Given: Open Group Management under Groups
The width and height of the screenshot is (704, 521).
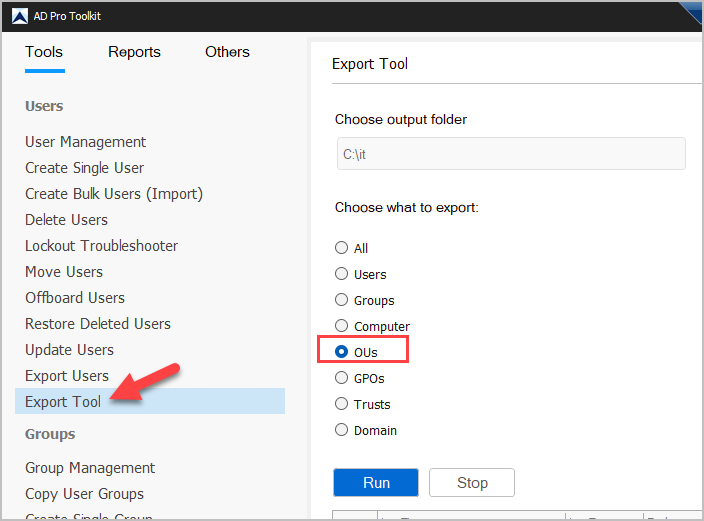Looking at the screenshot, I should pyautogui.click(x=90, y=468).
